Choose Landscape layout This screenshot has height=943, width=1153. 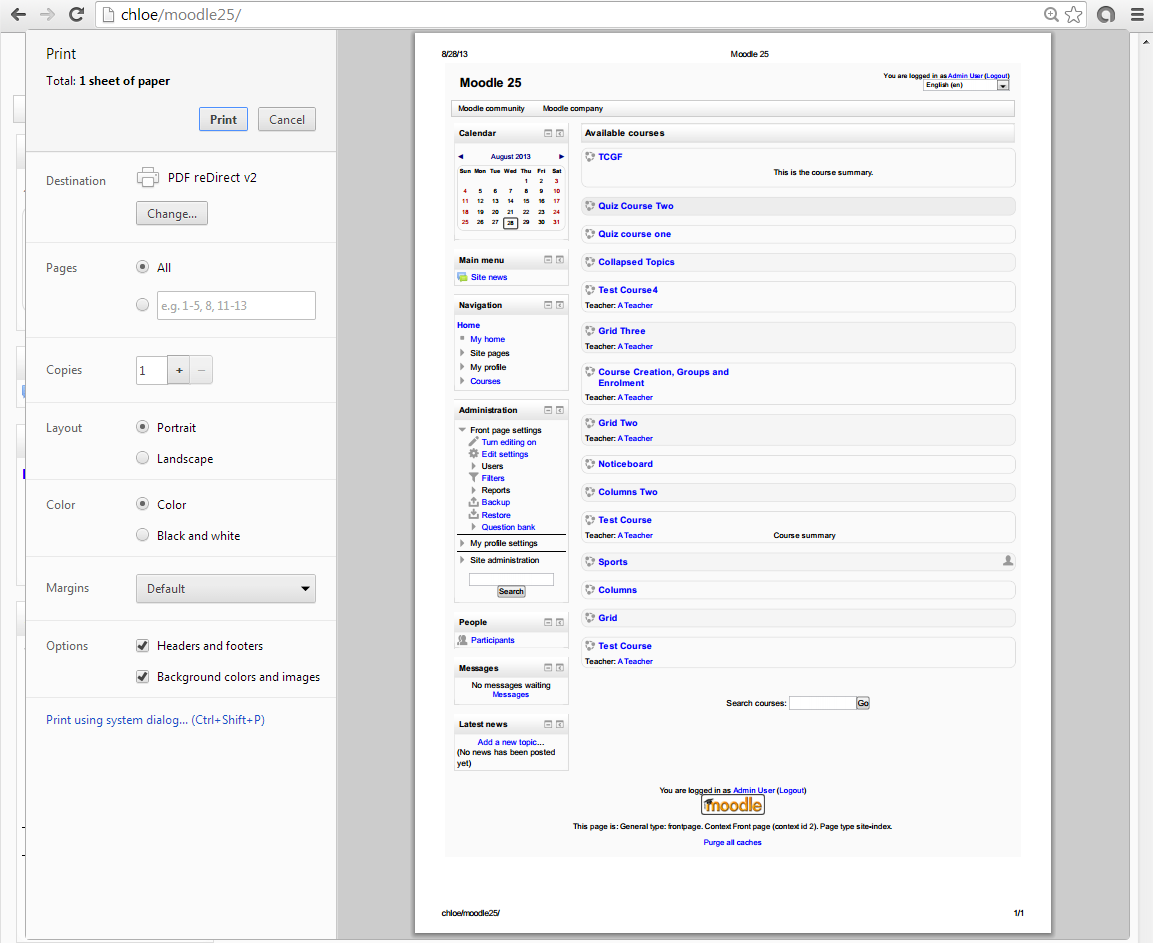(143, 458)
